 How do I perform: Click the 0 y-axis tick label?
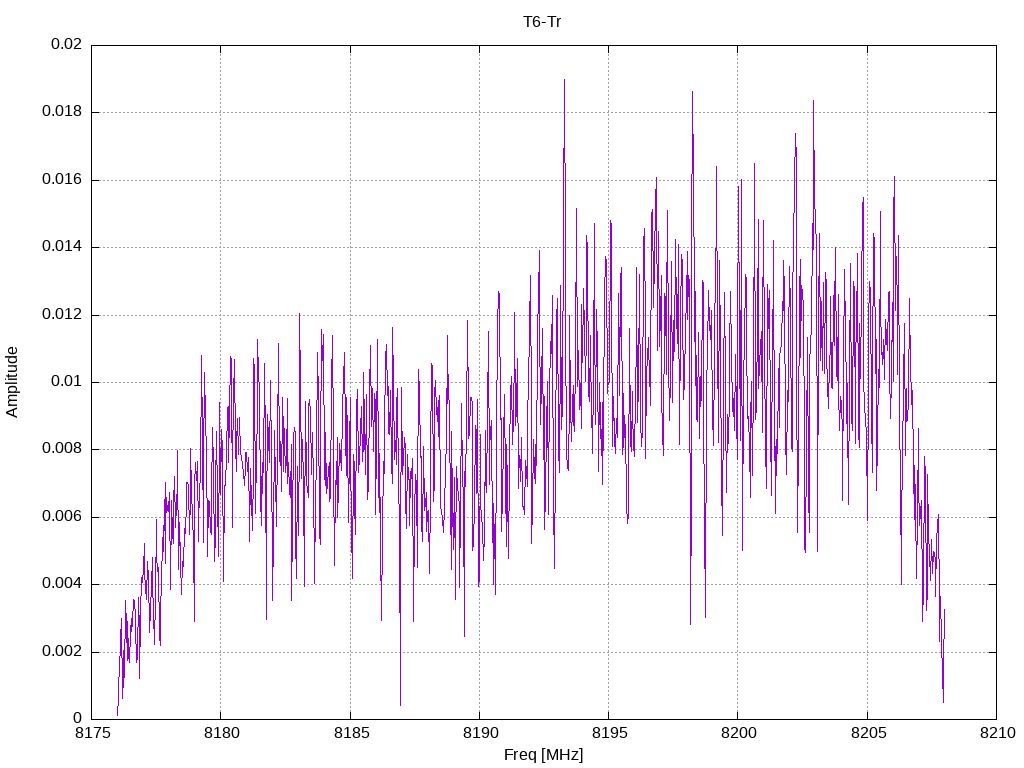78,718
